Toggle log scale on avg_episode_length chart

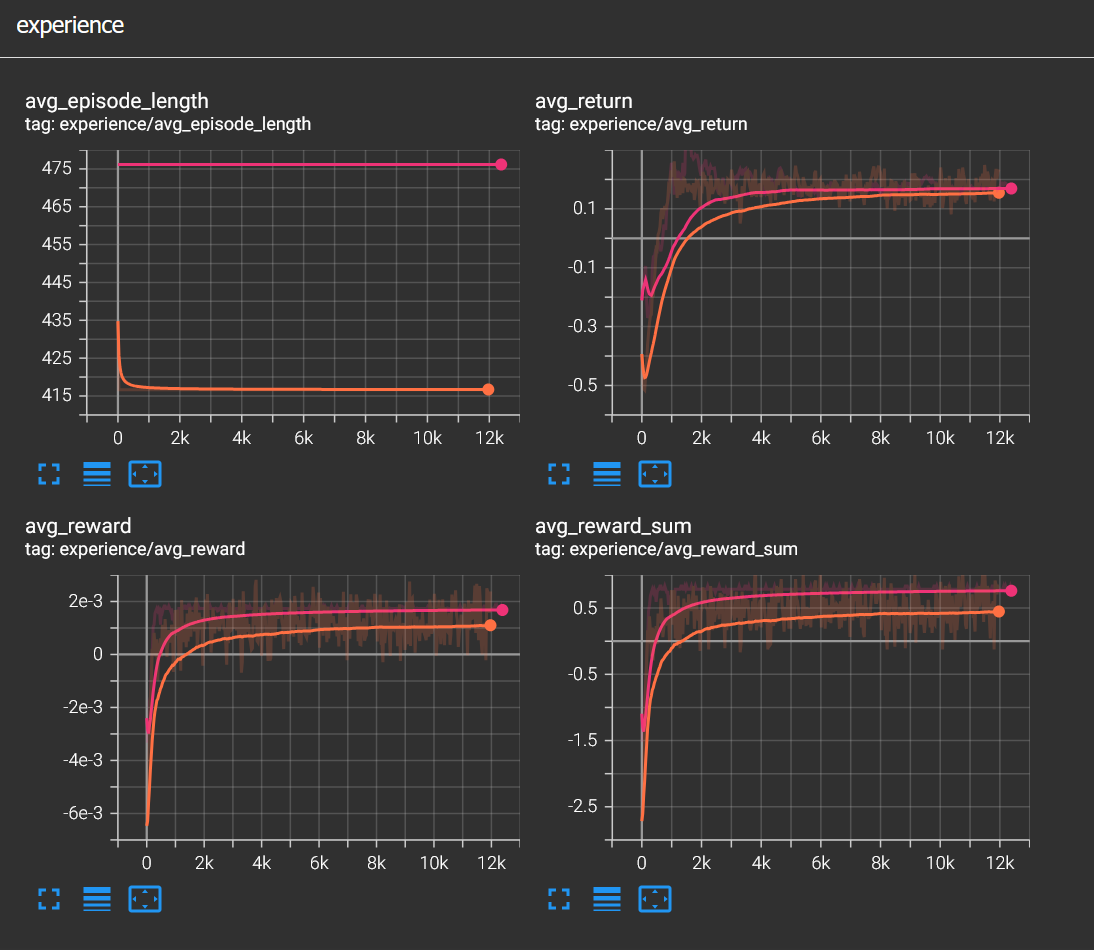click(x=96, y=474)
